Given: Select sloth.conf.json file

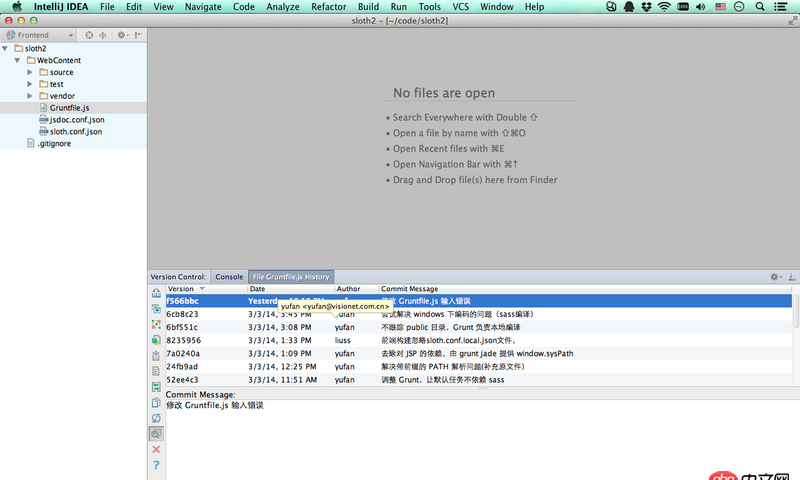Looking at the screenshot, I should [71, 131].
